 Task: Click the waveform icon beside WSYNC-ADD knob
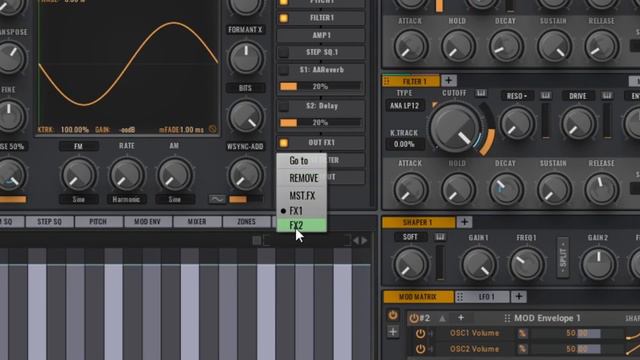[x=217, y=199]
